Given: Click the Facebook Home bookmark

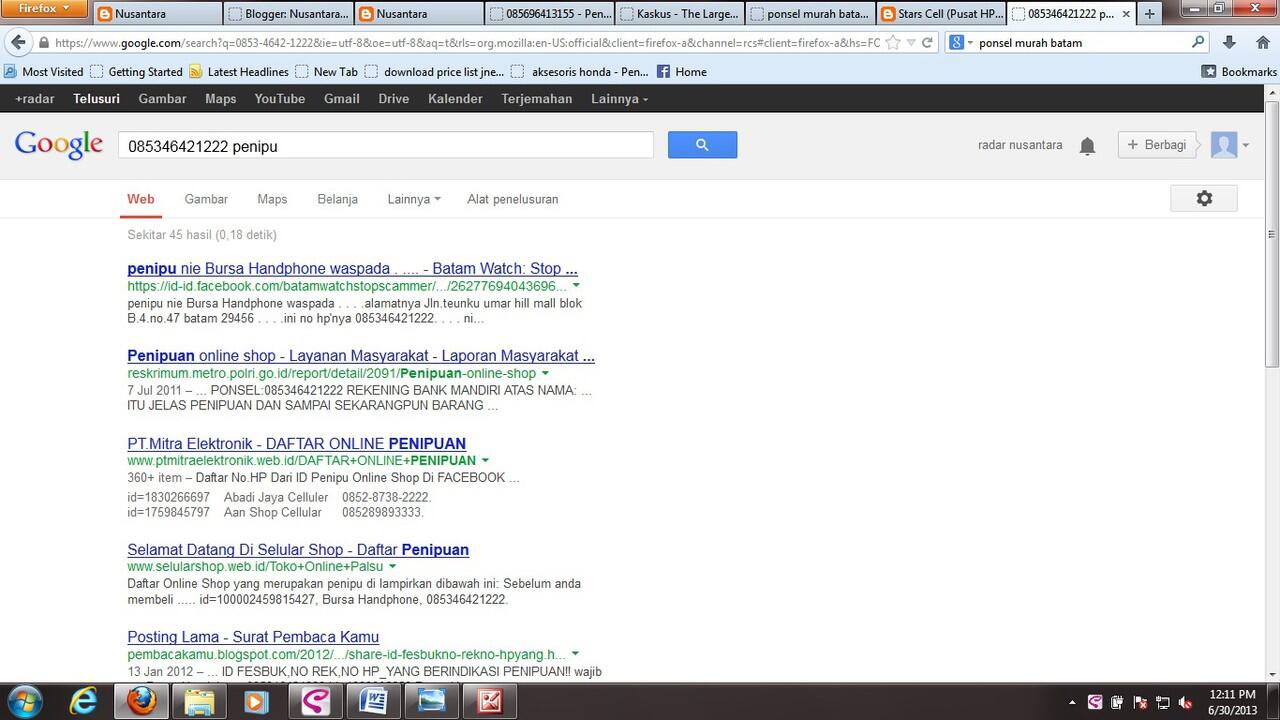Looking at the screenshot, I should point(682,72).
